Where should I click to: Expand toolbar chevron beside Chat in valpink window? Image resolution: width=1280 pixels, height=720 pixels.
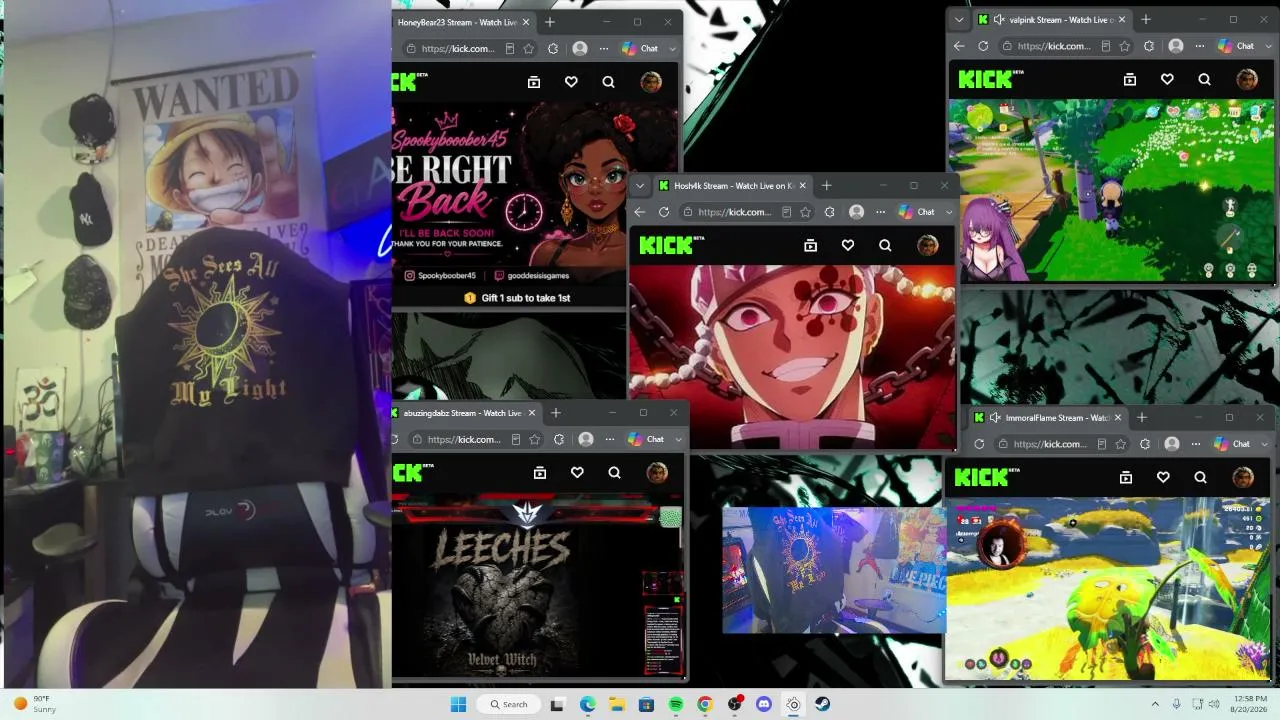pos(1268,46)
